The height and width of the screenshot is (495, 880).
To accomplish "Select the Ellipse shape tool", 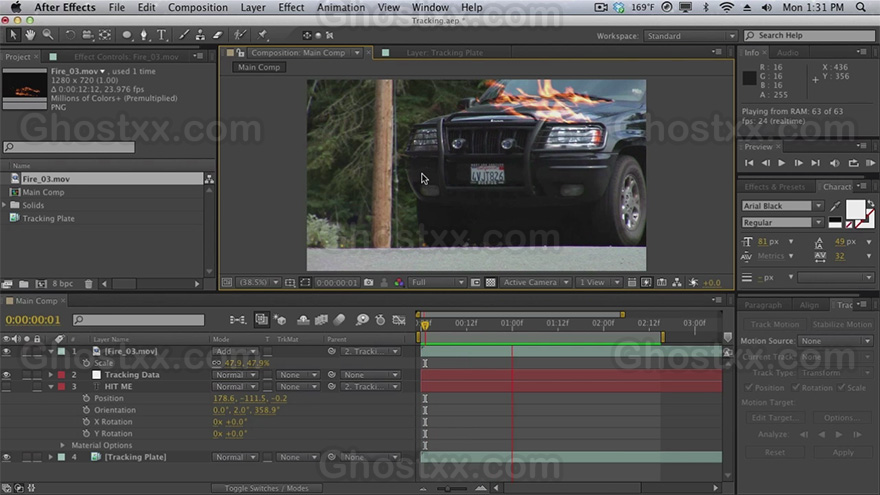I will 127,35.
